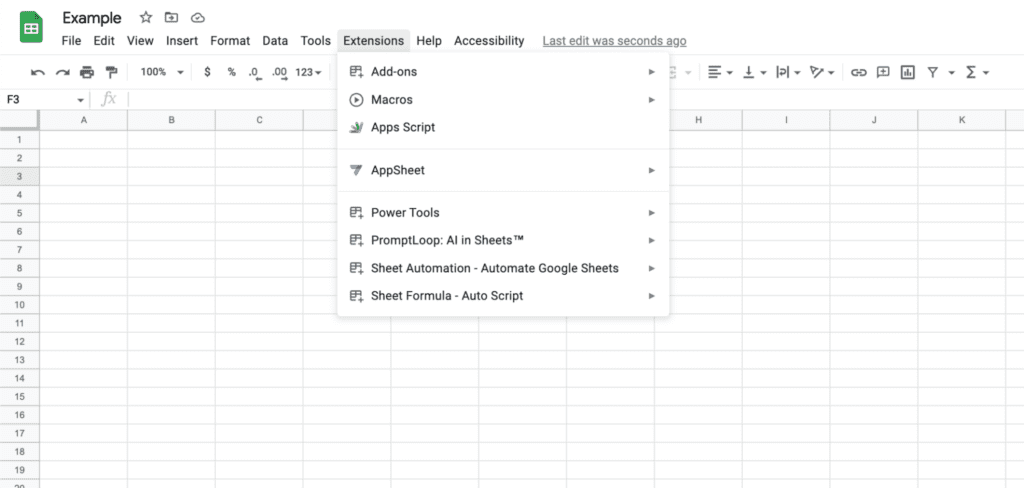Click the Text wrapping icon

(x=782, y=73)
